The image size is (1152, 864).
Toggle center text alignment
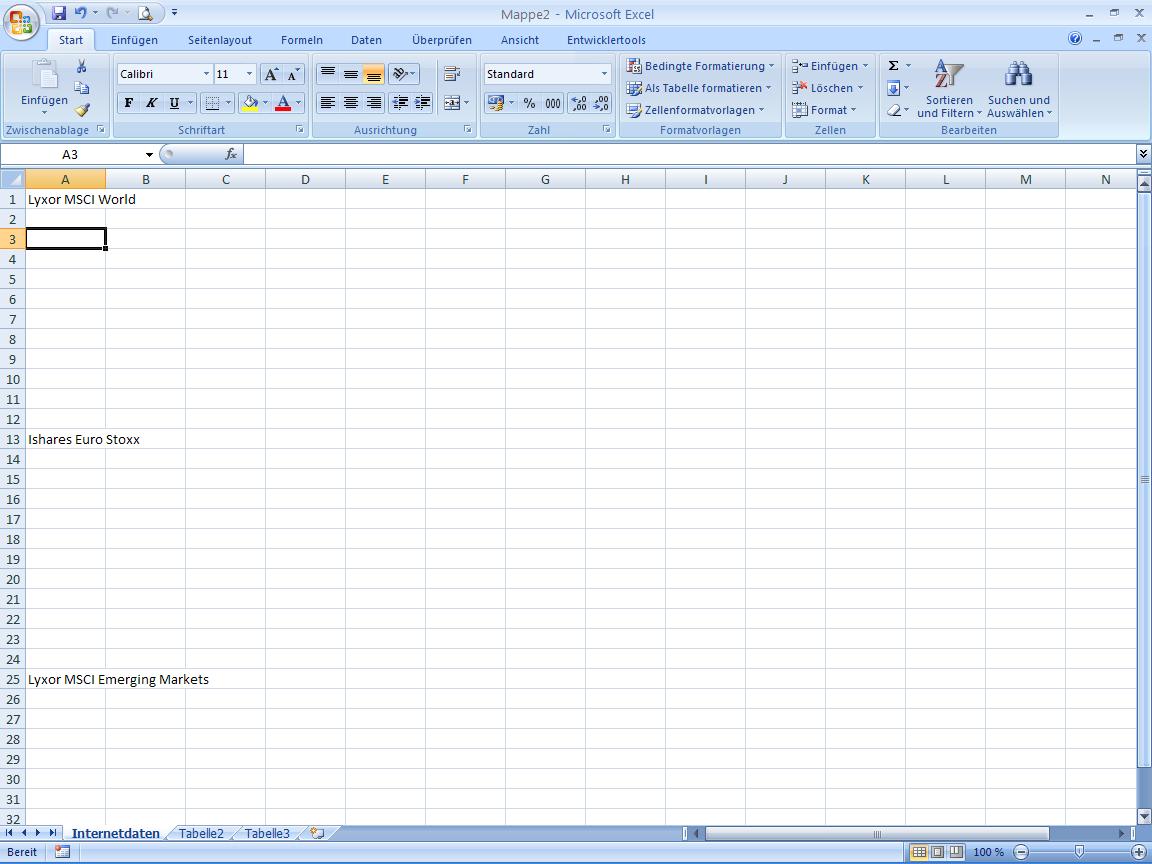coord(350,103)
